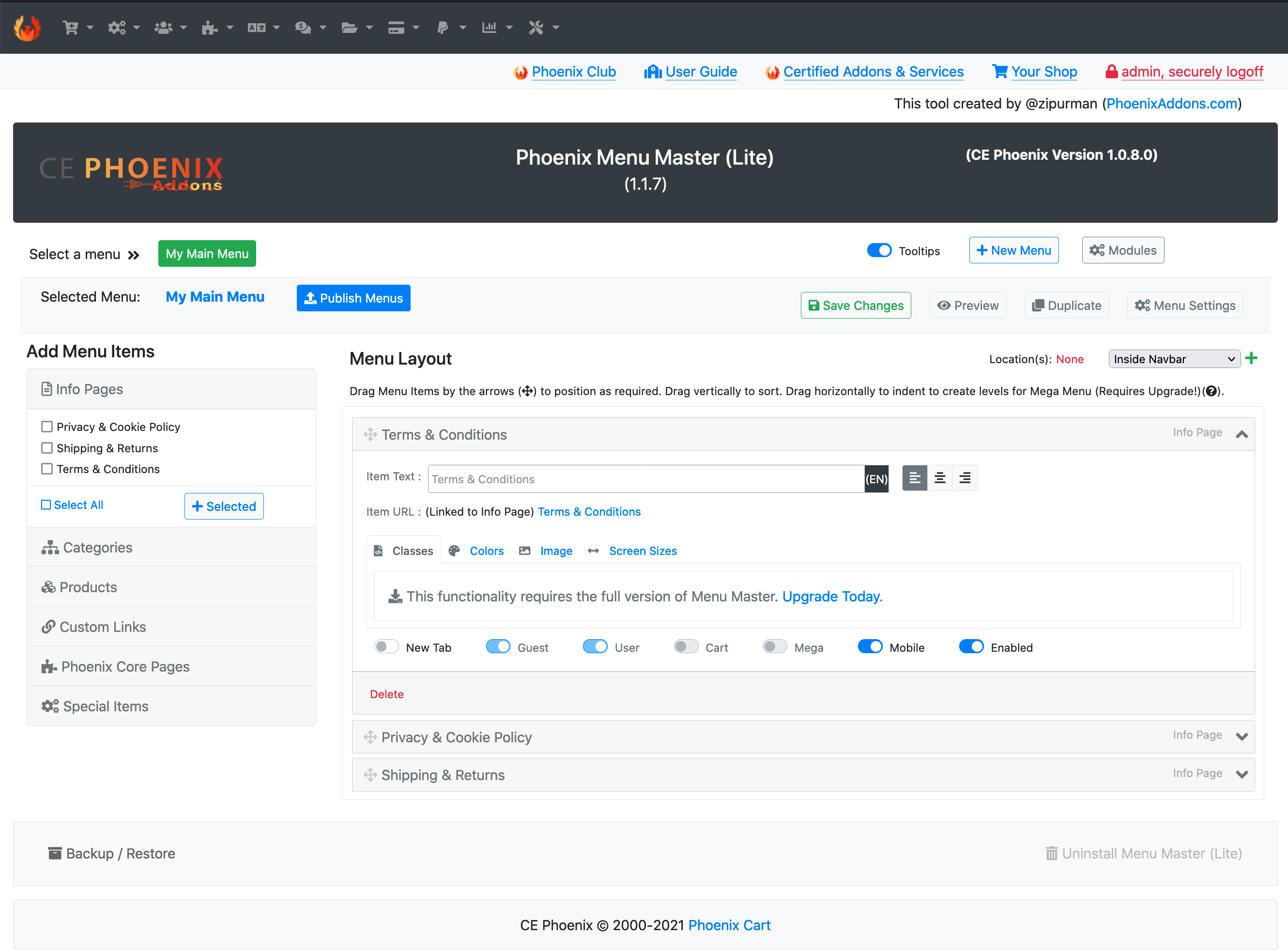Expand the Categories accordion section
Image resolution: width=1288 pixels, height=950 pixels.
tap(171, 548)
